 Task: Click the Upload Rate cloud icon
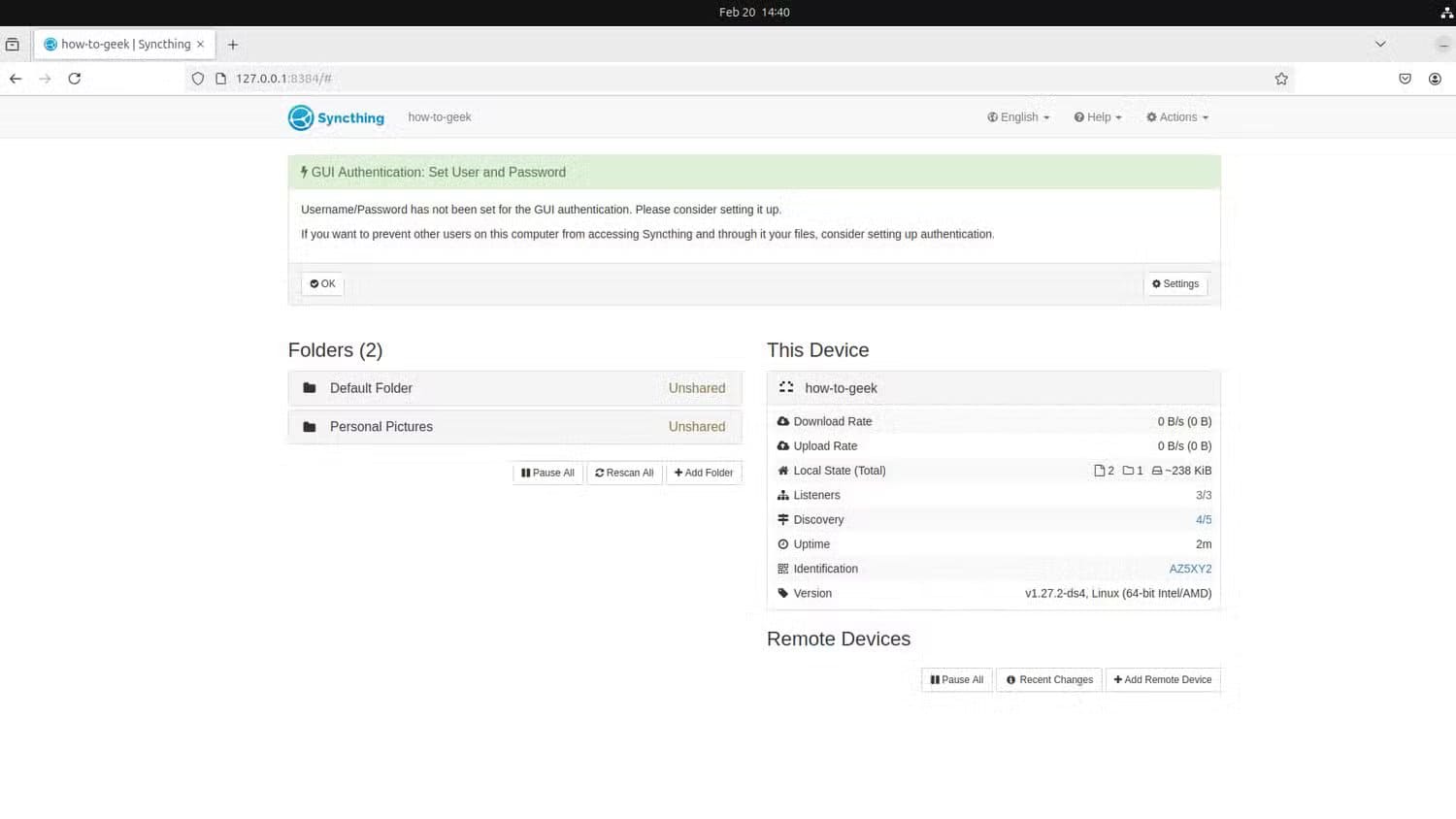(x=783, y=446)
